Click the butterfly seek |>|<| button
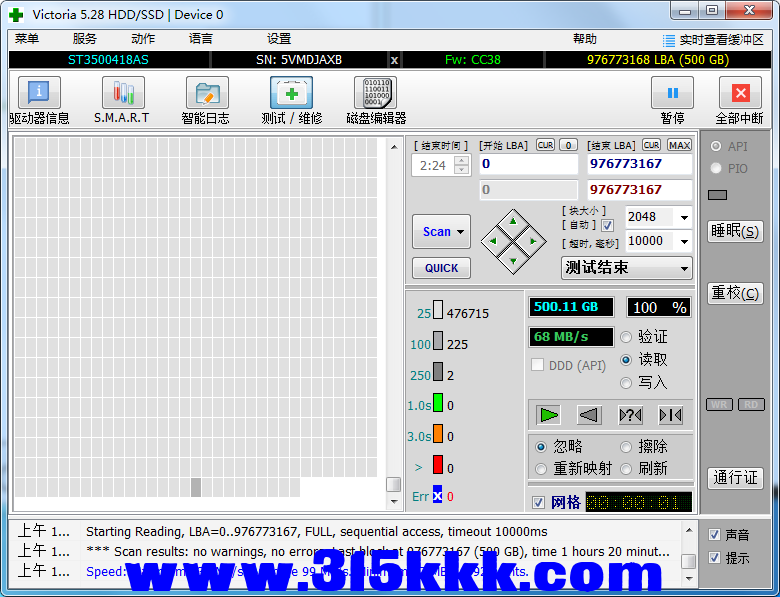This screenshot has width=780, height=597. (670, 415)
